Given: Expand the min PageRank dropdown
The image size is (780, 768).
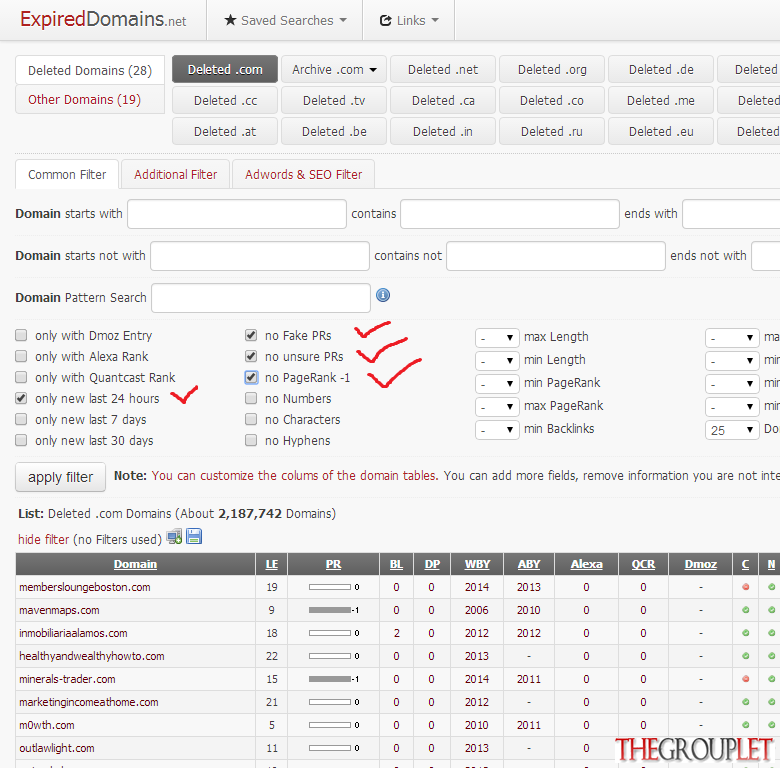Looking at the screenshot, I should point(497,384).
